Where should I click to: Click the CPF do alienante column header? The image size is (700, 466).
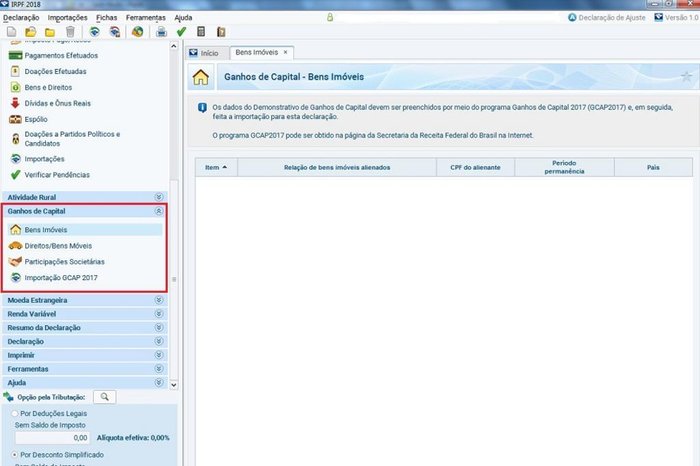click(x=475, y=167)
